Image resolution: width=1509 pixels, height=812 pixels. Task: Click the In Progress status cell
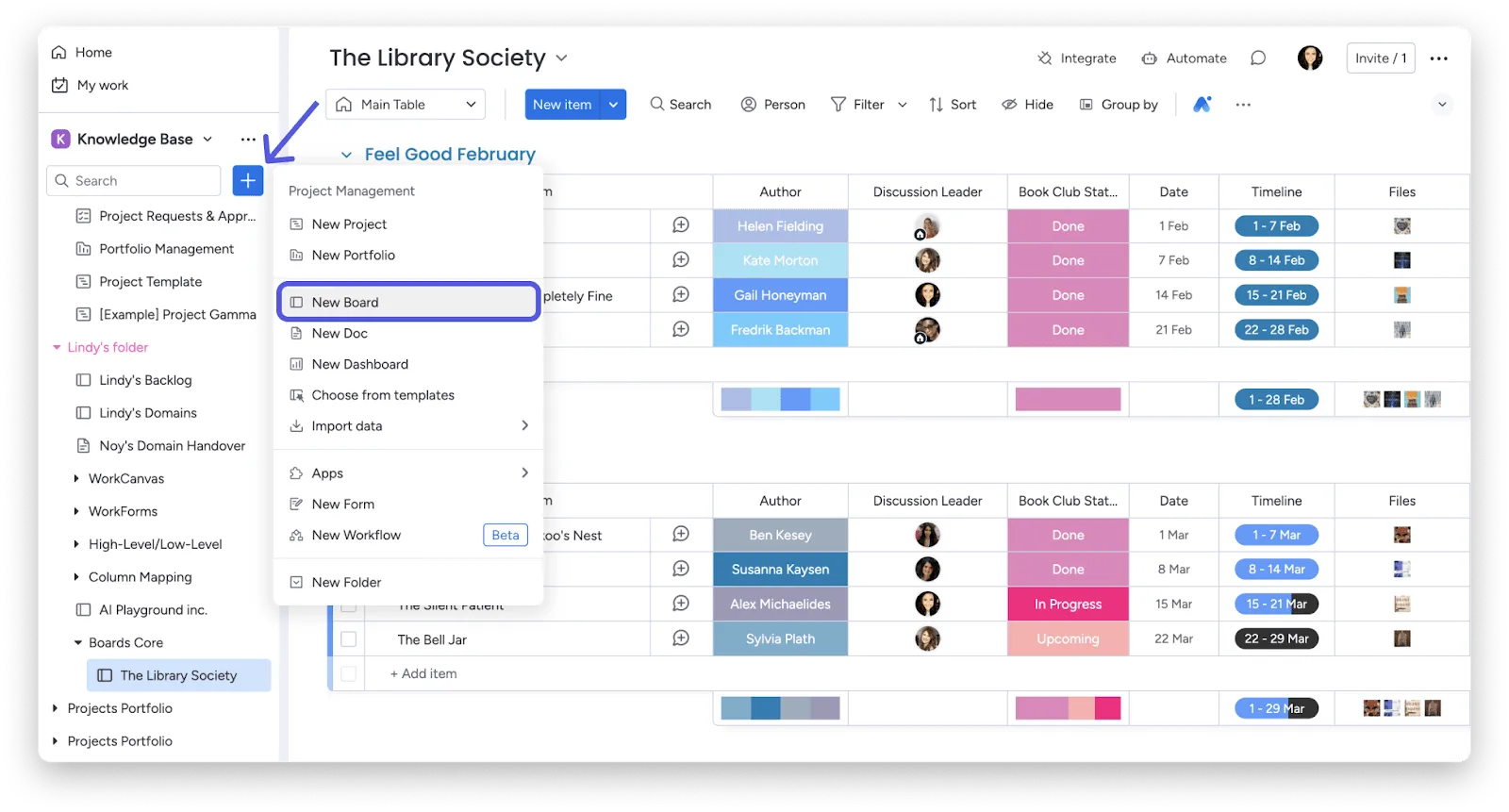click(1069, 604)
